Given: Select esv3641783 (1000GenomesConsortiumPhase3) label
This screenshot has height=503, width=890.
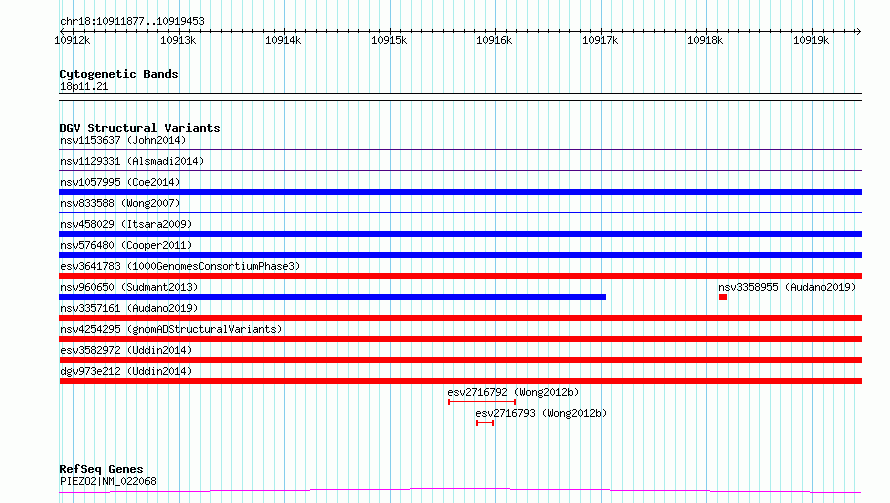Looking at the screenshot, I should [180, 266].
